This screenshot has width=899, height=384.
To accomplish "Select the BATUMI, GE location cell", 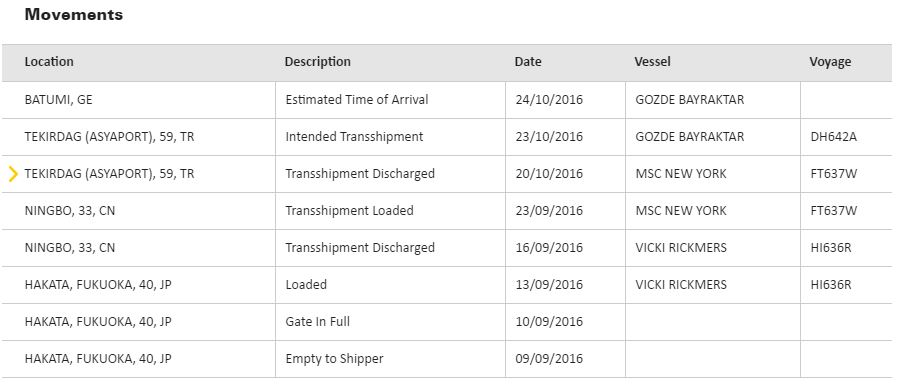I will [x=58, y=100].
